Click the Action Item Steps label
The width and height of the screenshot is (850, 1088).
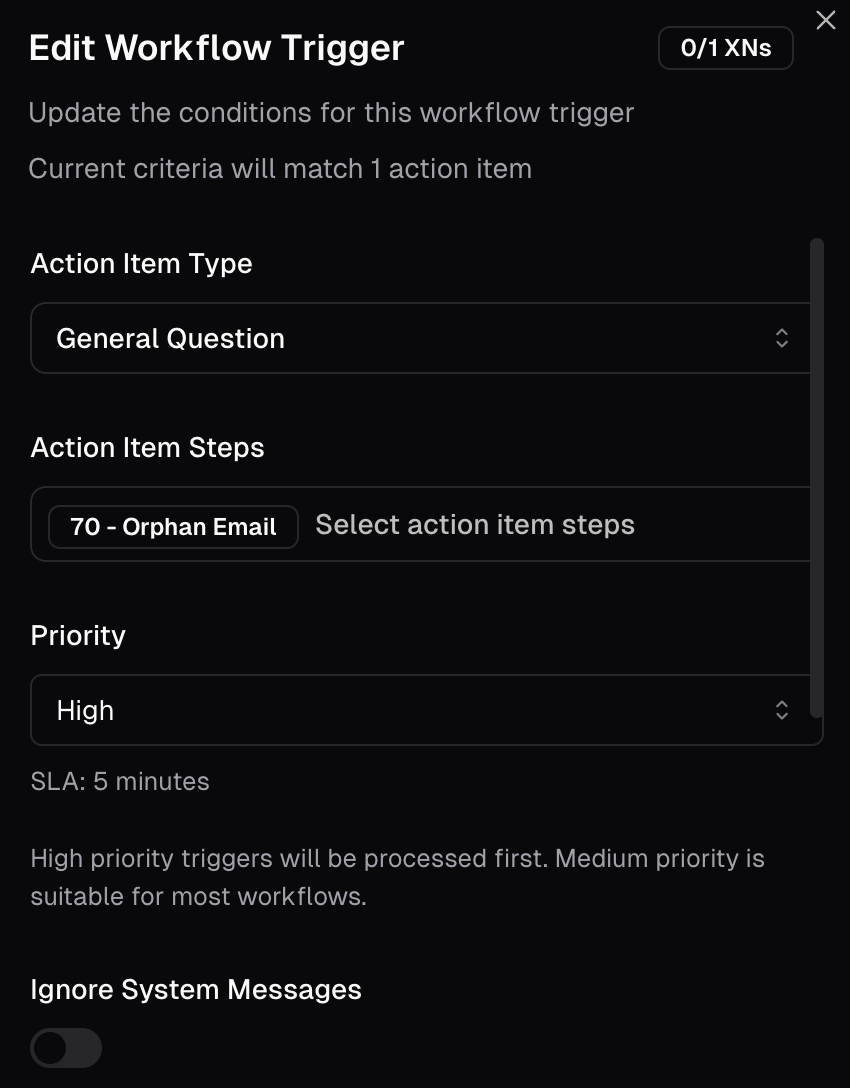(147, 448)
